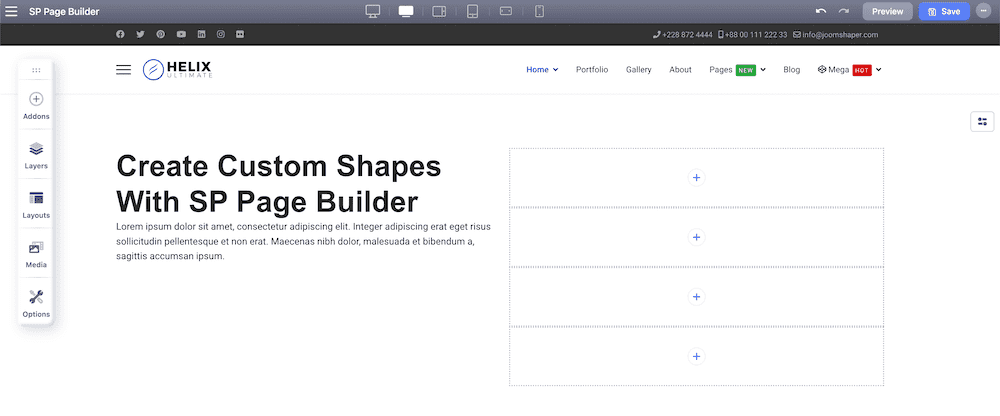Open the Layers panel
This screenshot has width=1000, height=416.
click(x=36, y=156)
